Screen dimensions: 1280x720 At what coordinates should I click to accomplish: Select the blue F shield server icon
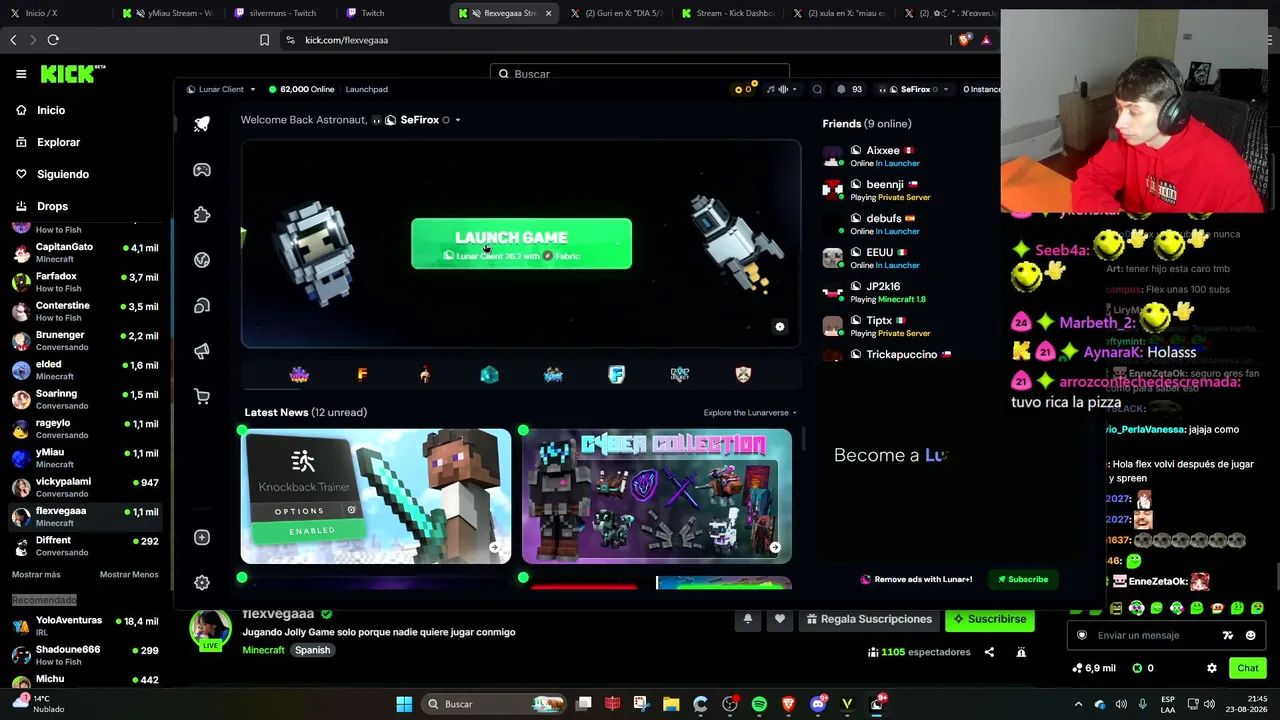pos(616,374)
